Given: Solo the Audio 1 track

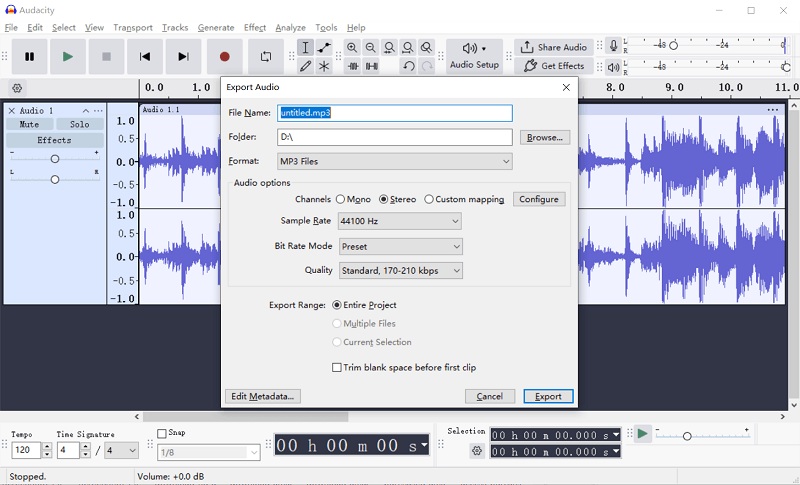Looking at the screenshot, I should [x=80, y=124].
